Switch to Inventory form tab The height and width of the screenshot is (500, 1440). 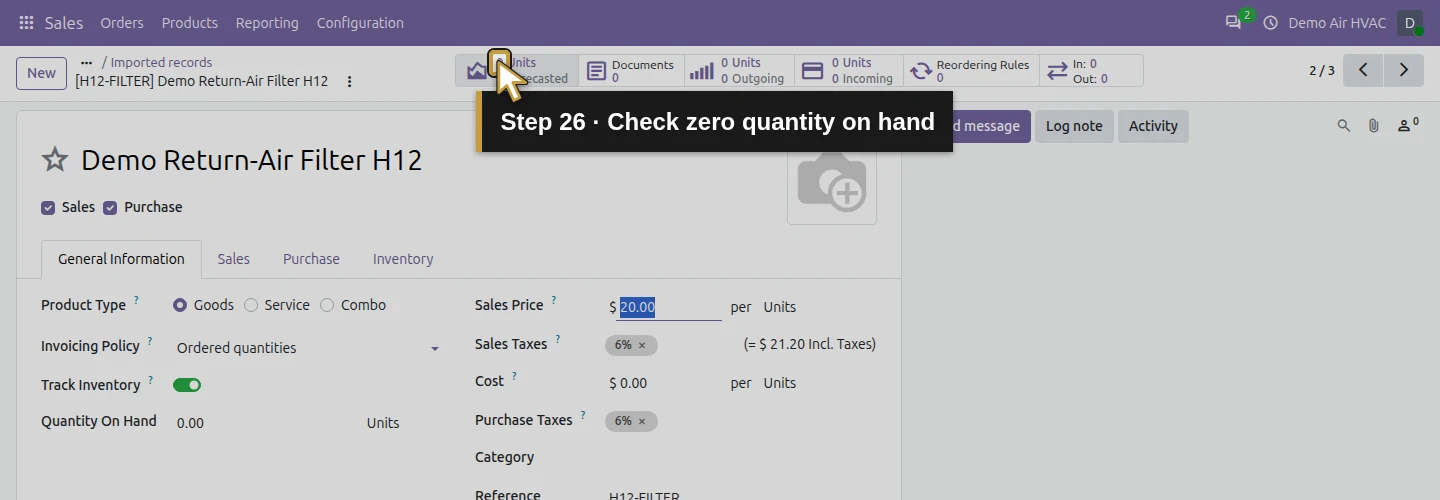click(403, 259)
